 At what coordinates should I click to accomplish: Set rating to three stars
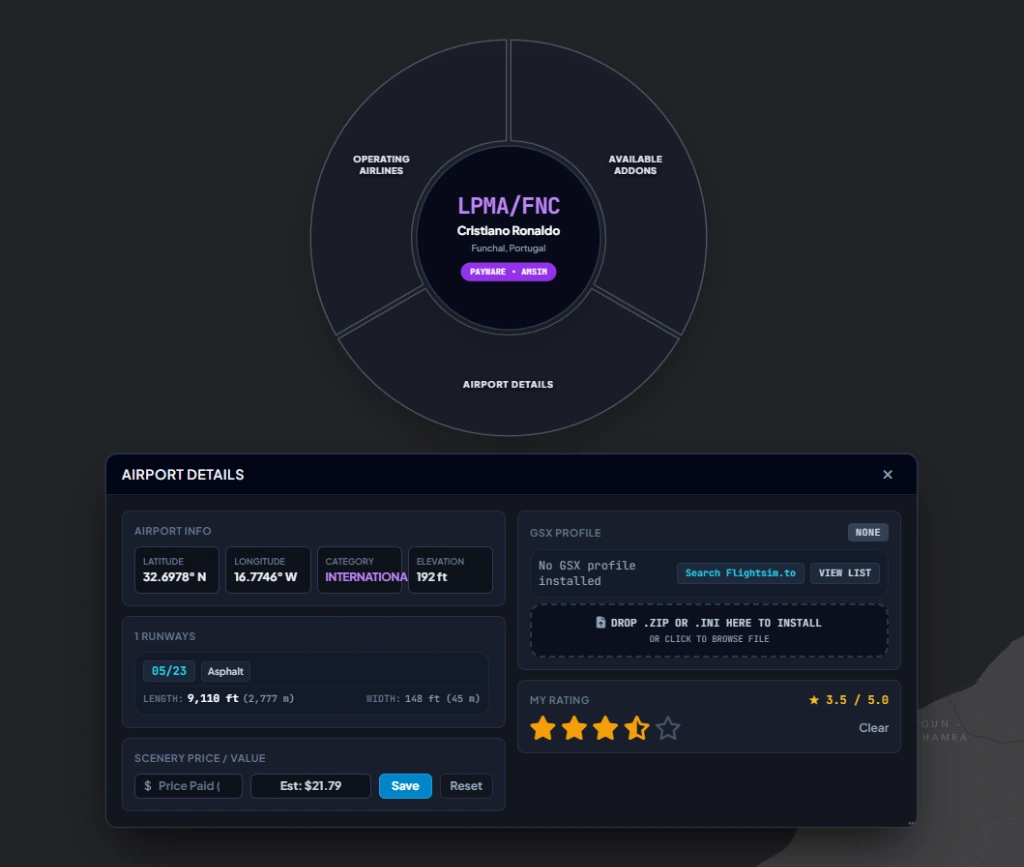pyautogui.click(x=605, y=728)
